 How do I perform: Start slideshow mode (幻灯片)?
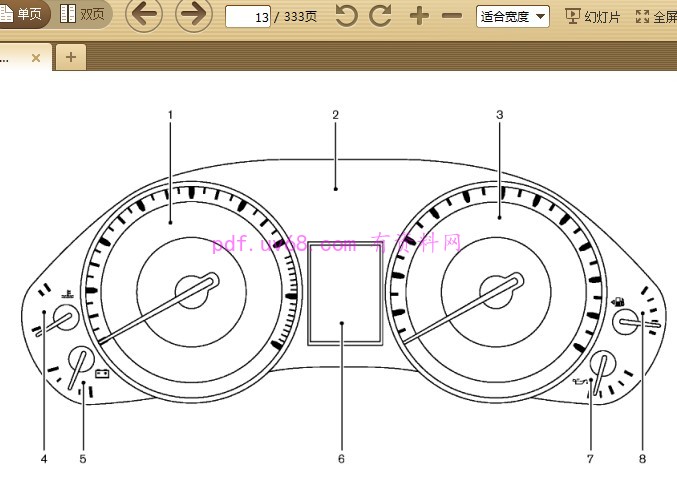pos(593,16)
